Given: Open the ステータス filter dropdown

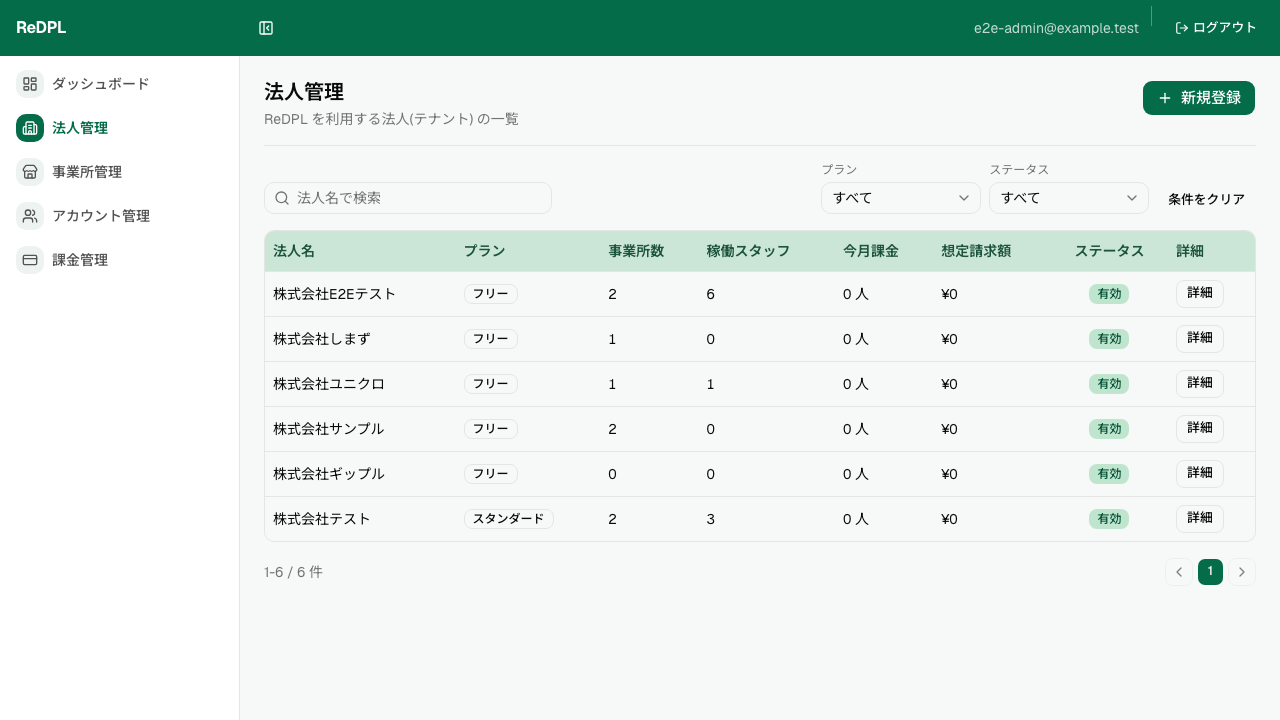Looking at the screenshot, I should [1069, 198].
